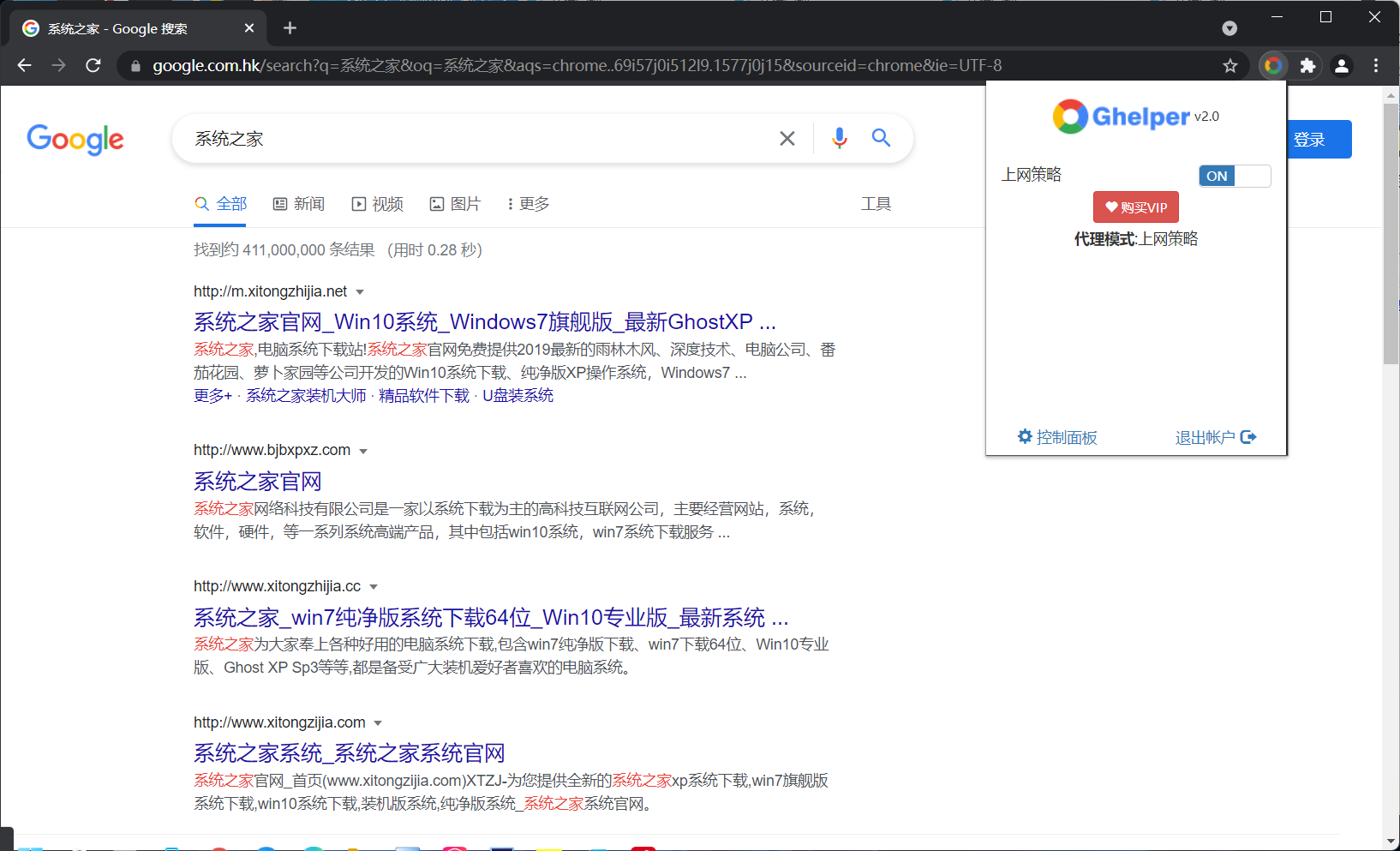Reload the page with refresh icon

93,65
